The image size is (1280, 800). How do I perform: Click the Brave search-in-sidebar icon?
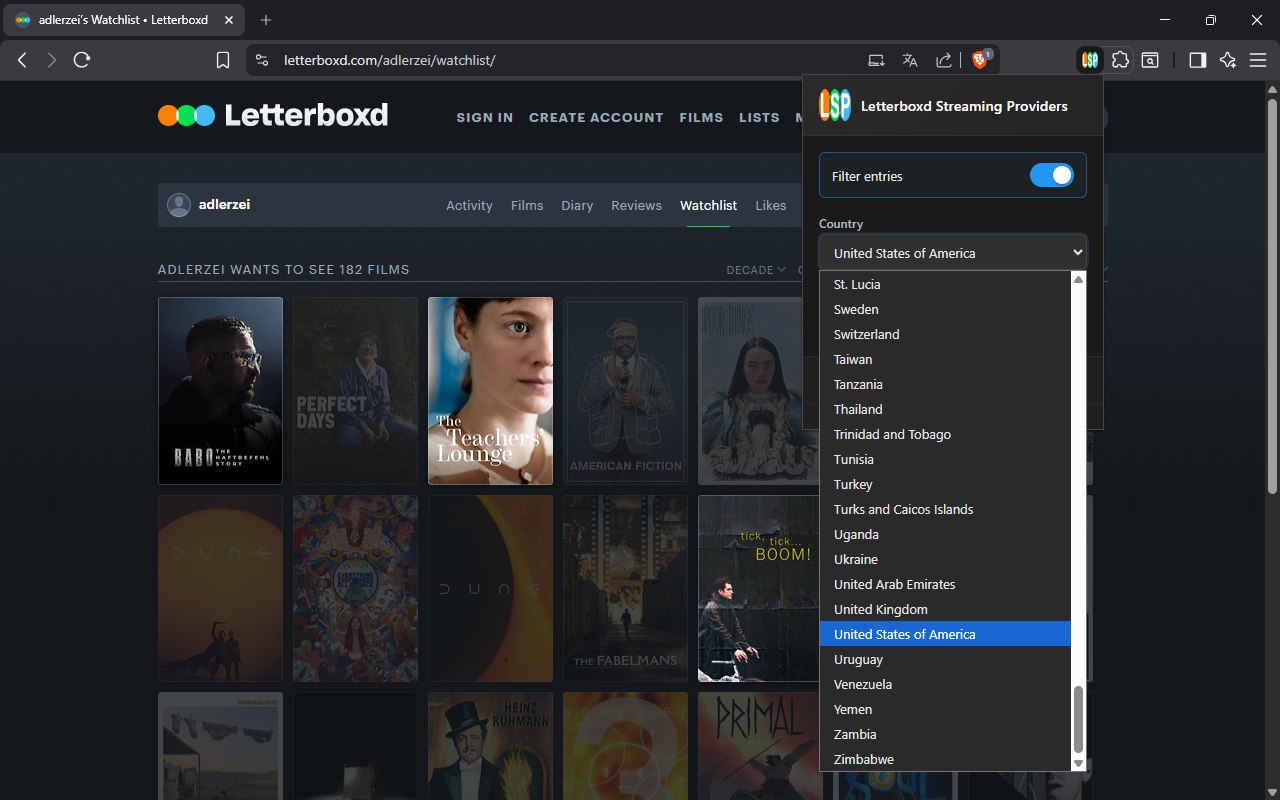click(x=1150, y=60)
